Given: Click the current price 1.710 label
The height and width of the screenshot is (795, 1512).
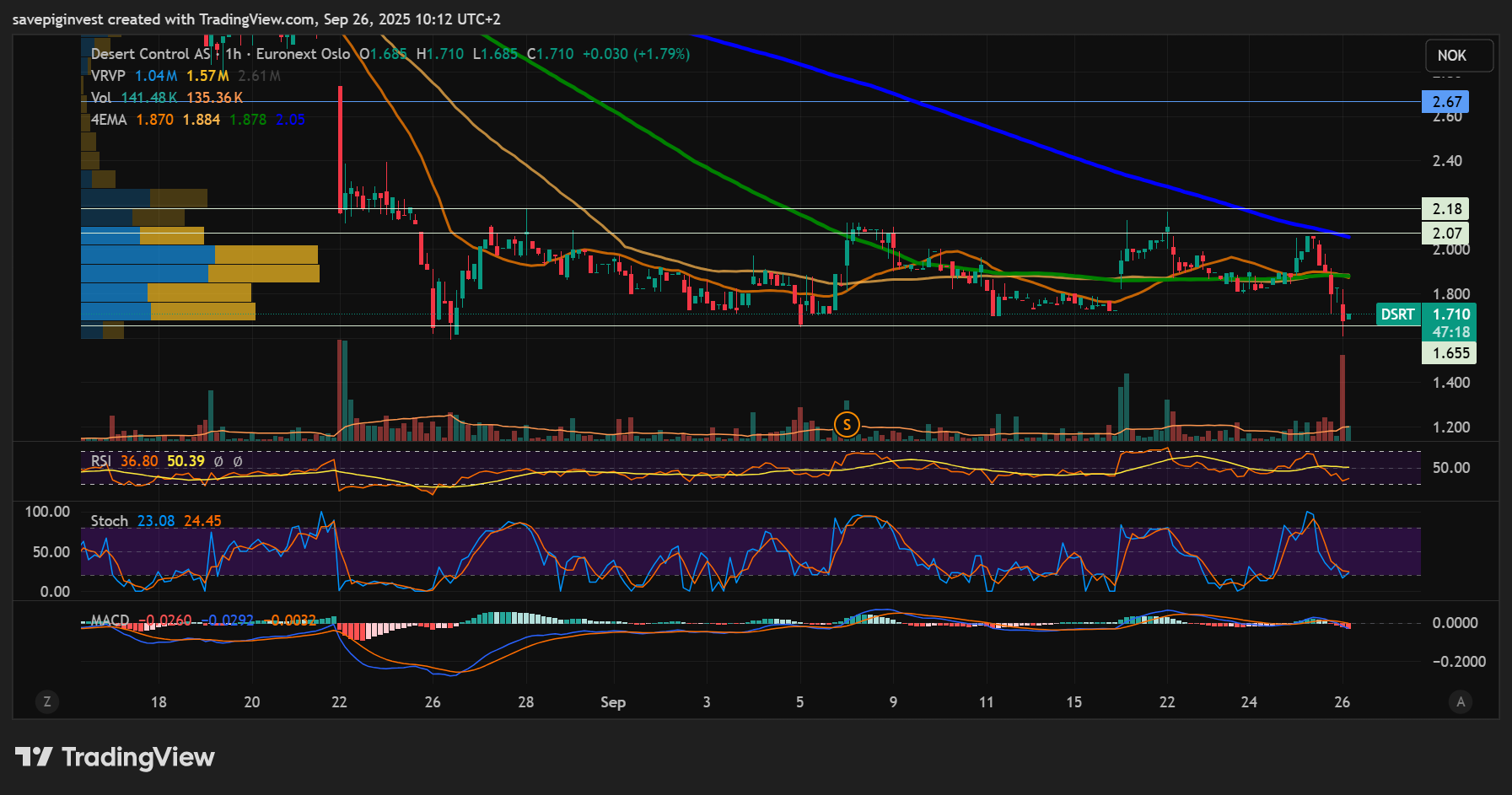Looking at the screenshot, I should 1450,314.
